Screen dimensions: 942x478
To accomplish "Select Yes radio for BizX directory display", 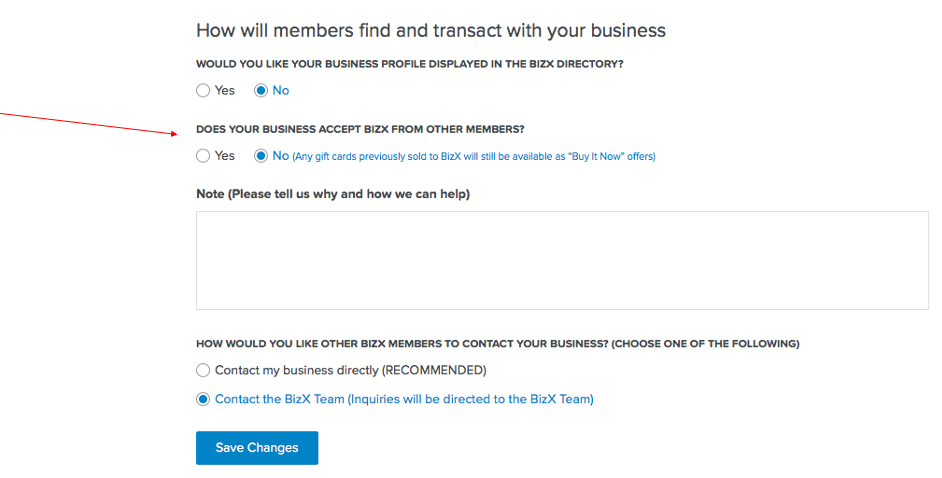I will (203, 91).
